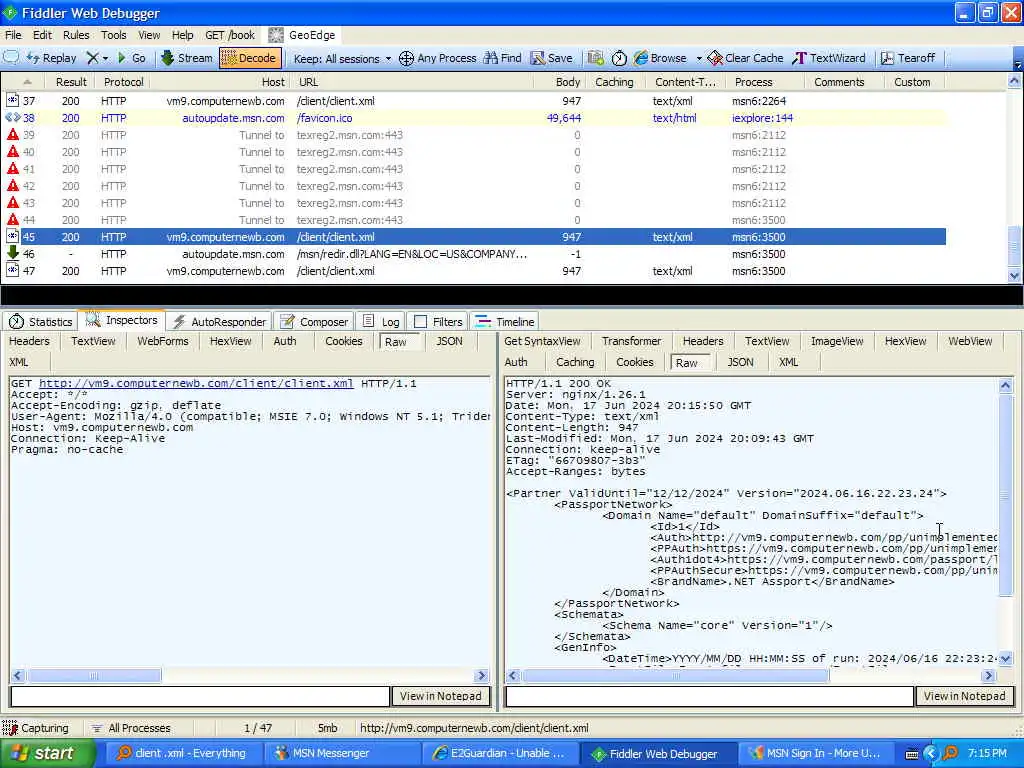1024x768 pixels.
Task: Click the camera screenshot toolbar icon
Action: click(x=595, y=58)
